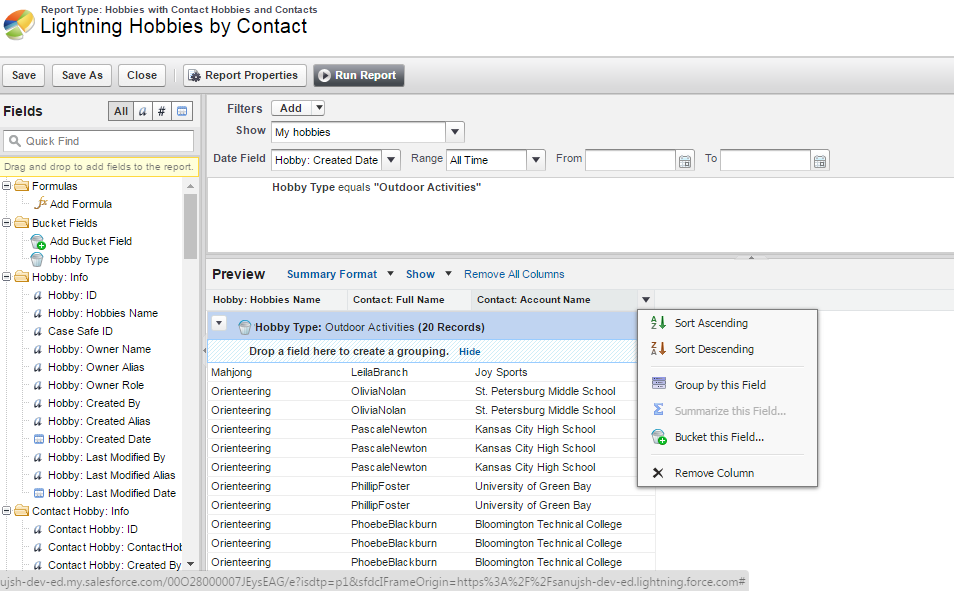
Task: Click the Formulas folder icon
Action: point(22,186)
